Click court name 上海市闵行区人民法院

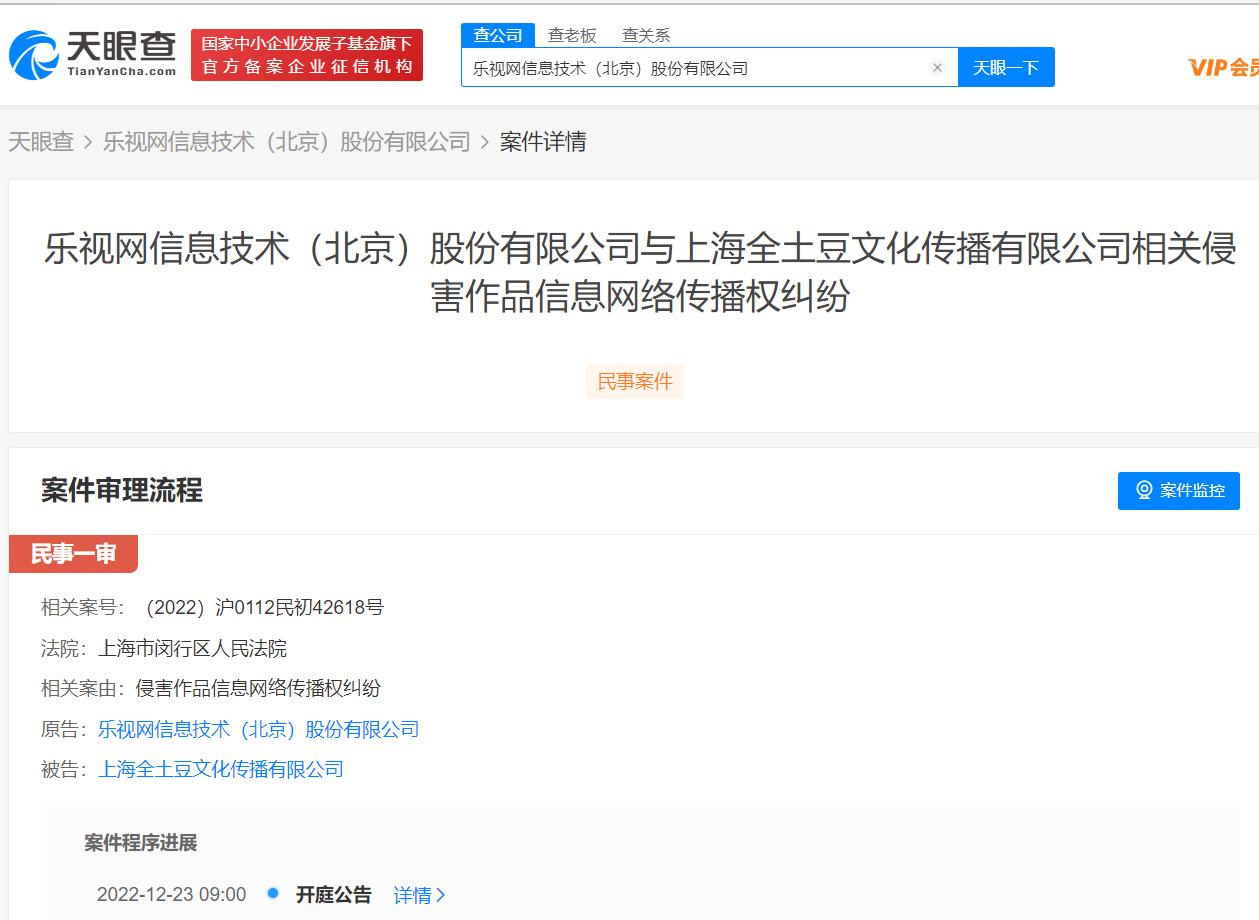pos(192,649)
